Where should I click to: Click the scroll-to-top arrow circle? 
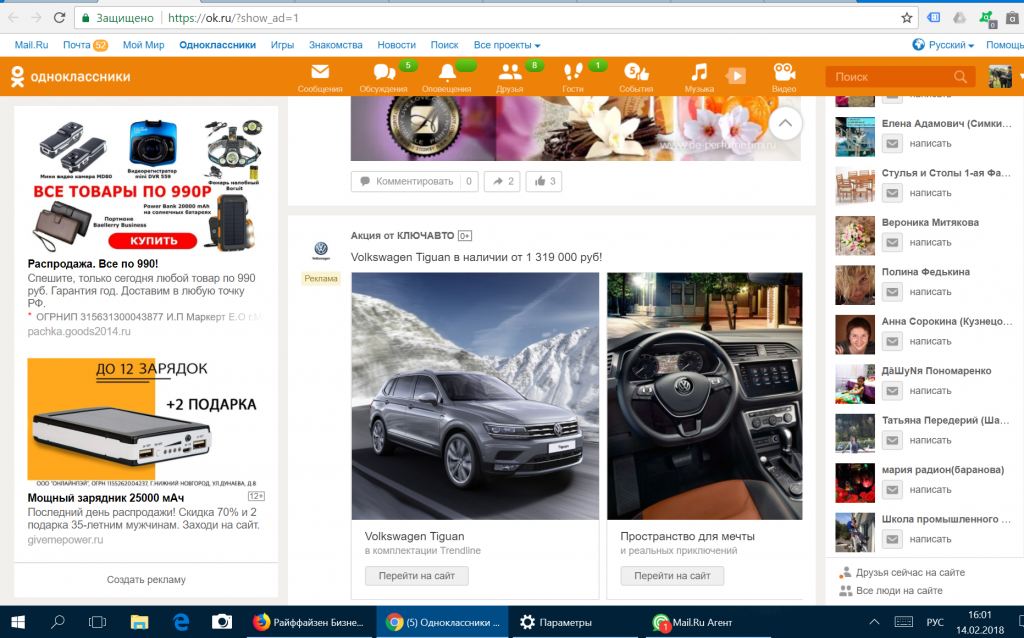click(x=786, y=123)
